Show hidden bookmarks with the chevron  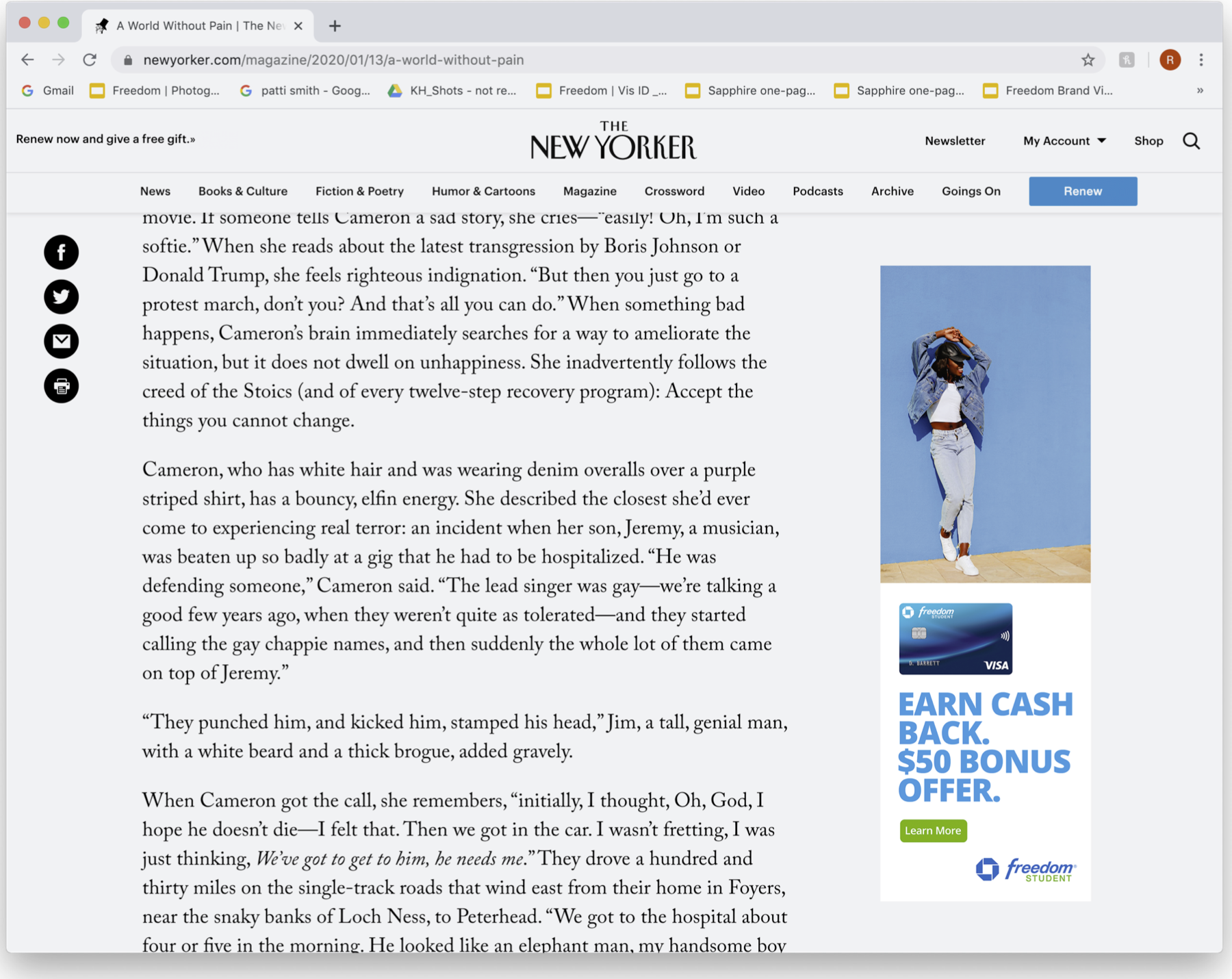click(1200, 90)
